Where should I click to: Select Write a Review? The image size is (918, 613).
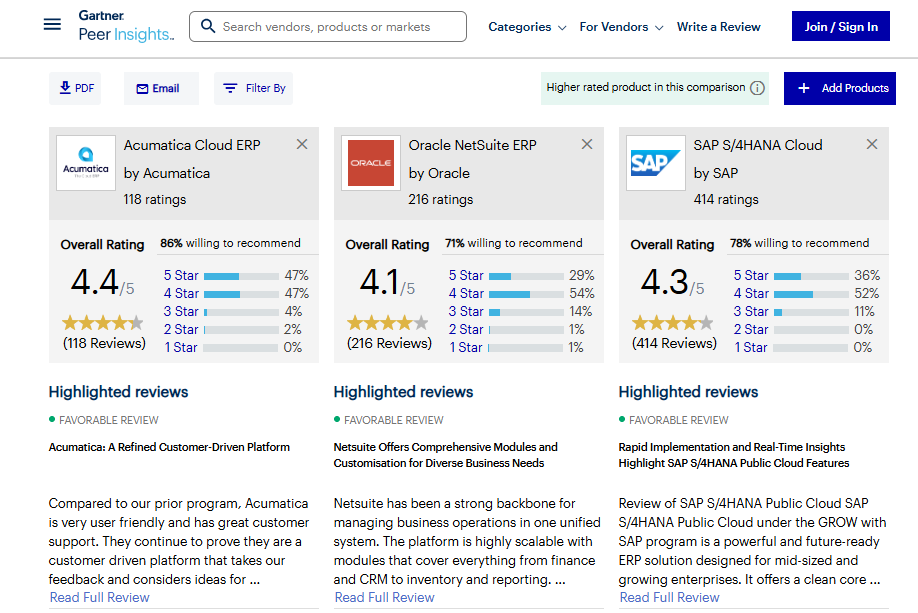[718, 27]
